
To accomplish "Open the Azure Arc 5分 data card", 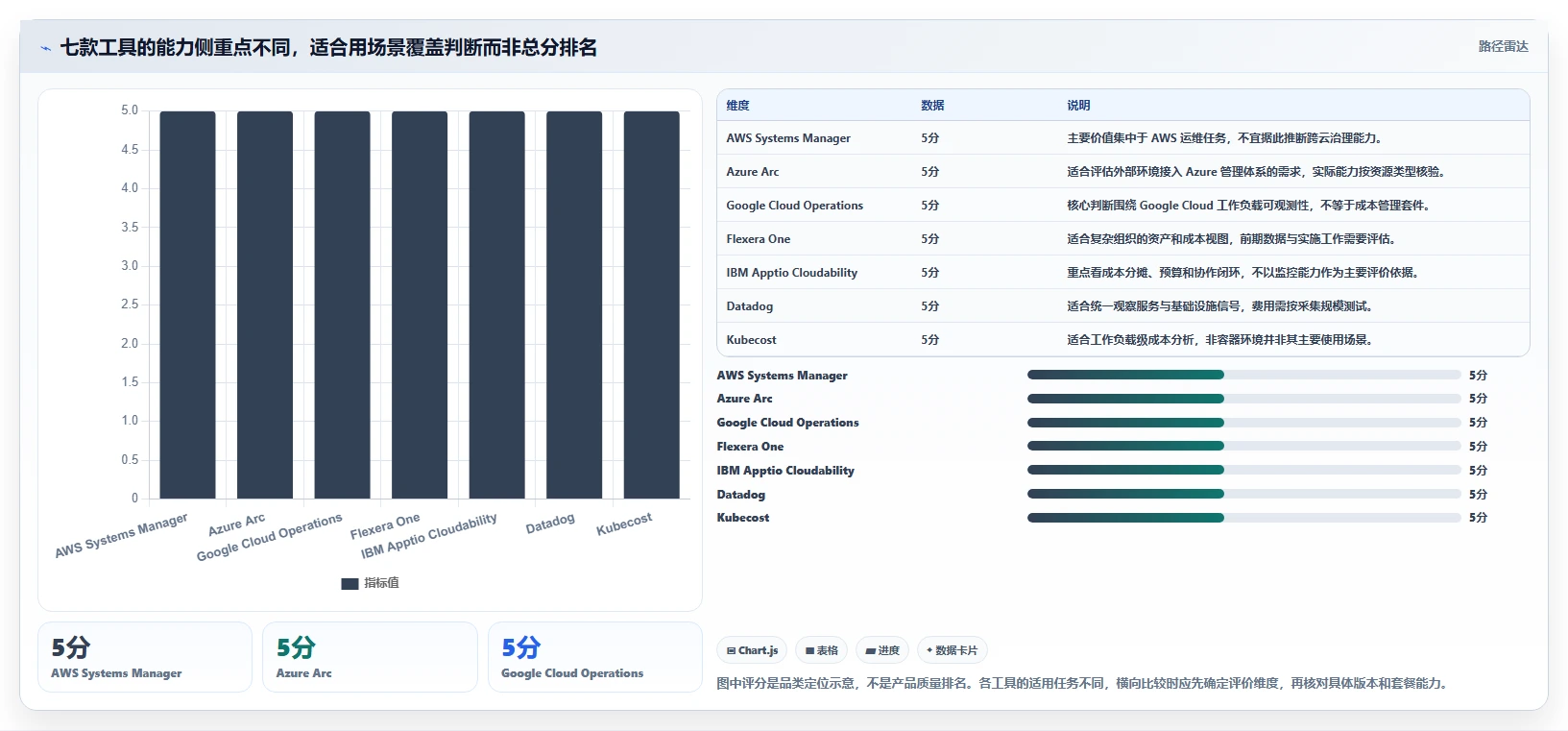I will [370, 657].
